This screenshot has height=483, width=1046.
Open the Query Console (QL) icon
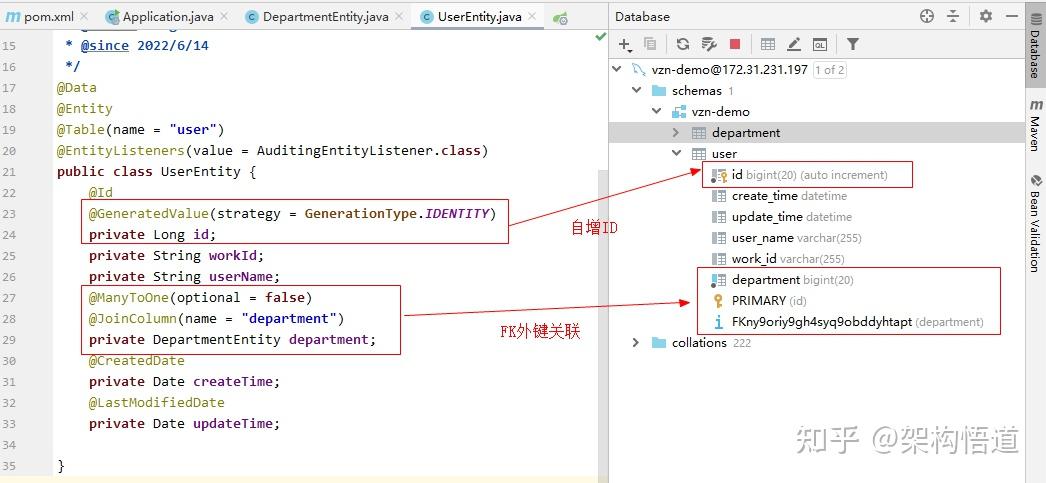pos(820,45)
